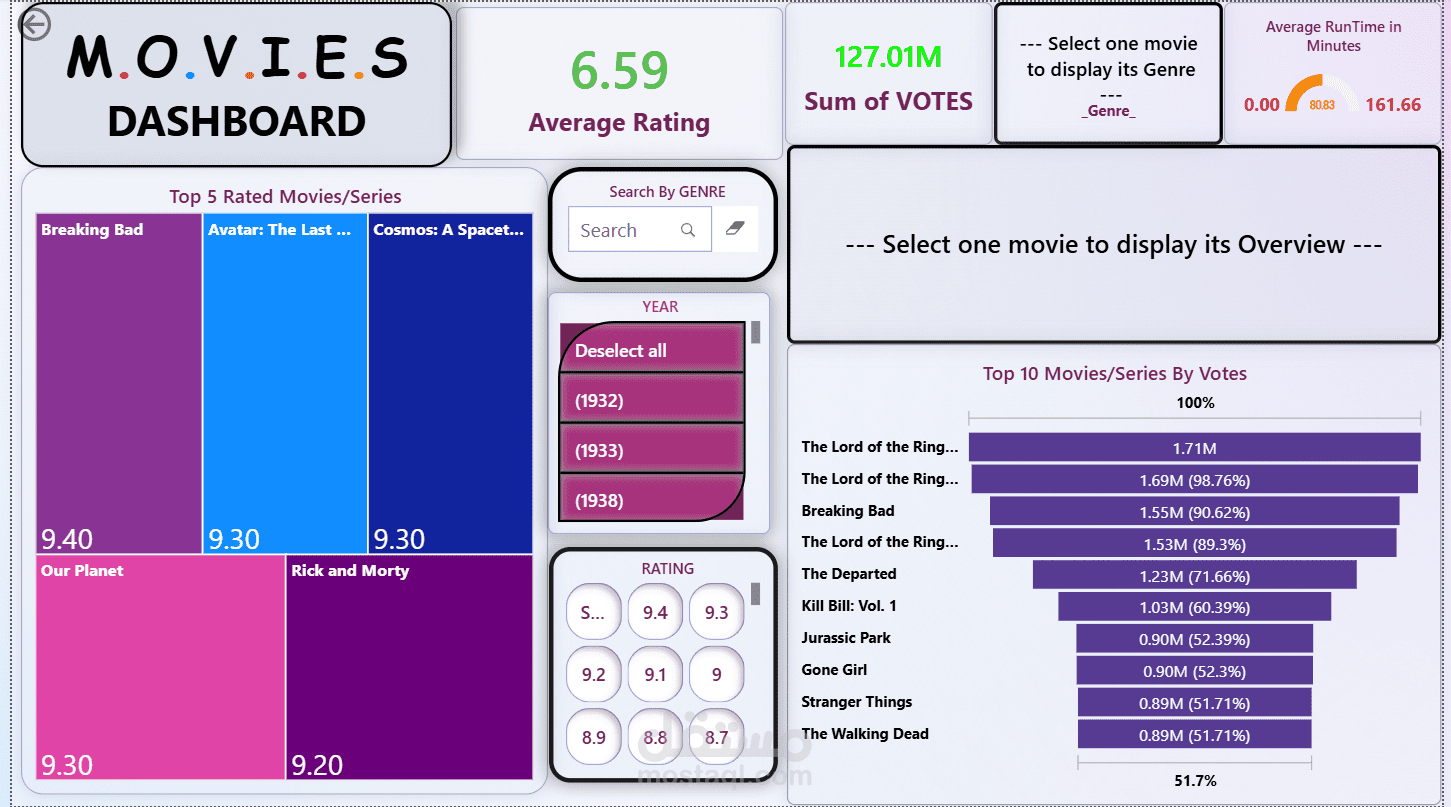The height and width of the screenshot is (807, 1451).
Task: Click the 1.71M funnel bar
Action: pos(1194,447)
